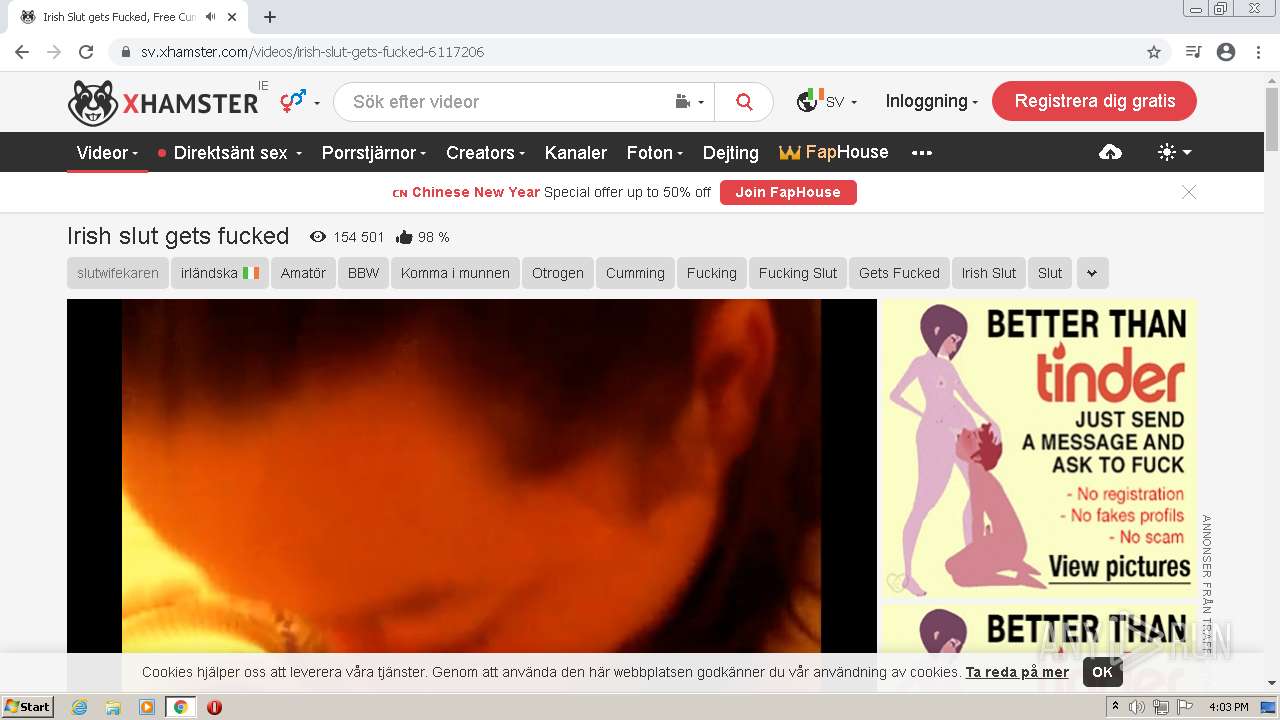Click the taskbar clock showing 4:03 PM
Screen dimensions: 1280x720
click(x=1229, y=707)
